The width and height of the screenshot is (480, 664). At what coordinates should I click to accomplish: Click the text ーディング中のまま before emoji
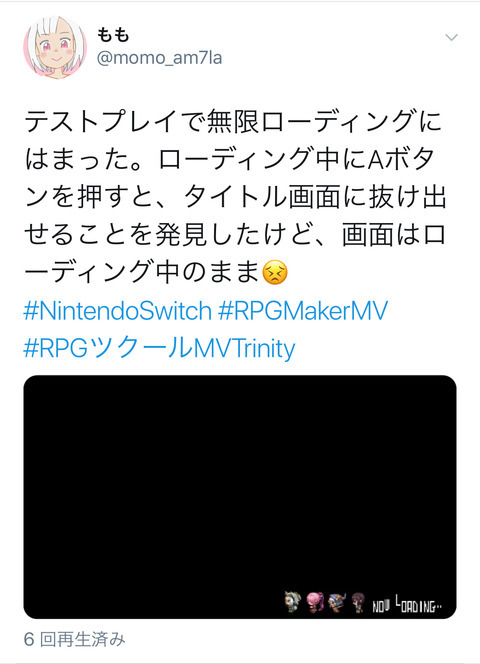point(142,272)
